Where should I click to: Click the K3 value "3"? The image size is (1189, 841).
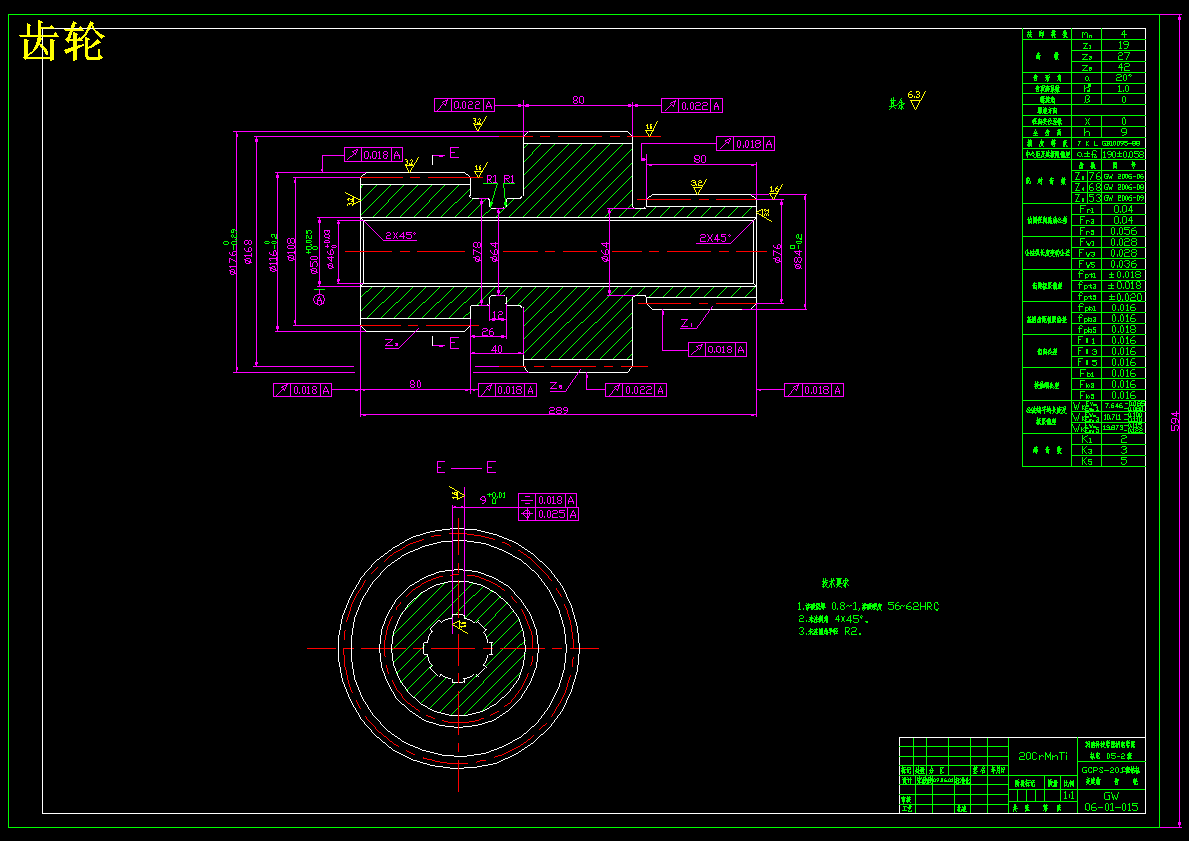point(1123,450)
